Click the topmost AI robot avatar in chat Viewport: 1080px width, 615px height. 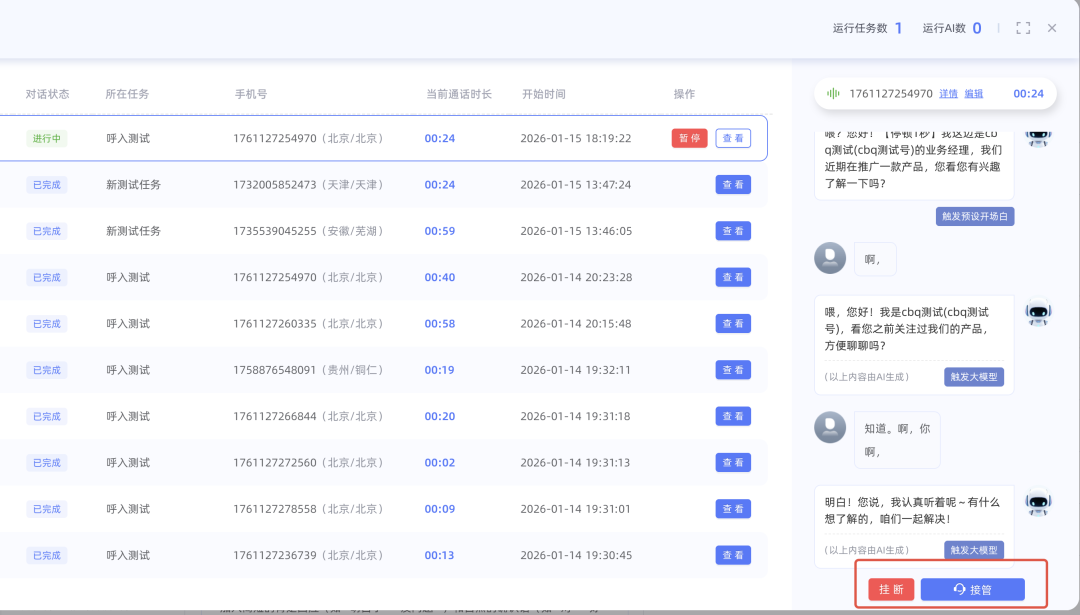tap(1039, 136)
